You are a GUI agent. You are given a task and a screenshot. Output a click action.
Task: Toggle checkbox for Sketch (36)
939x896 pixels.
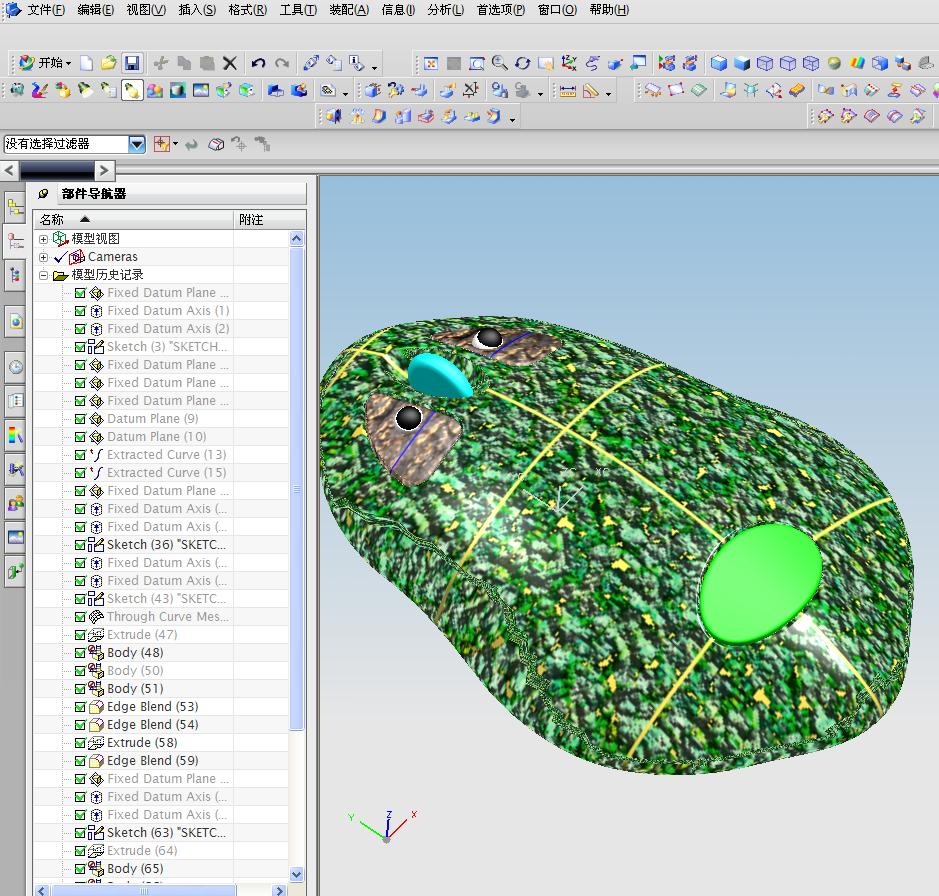(80, 545)
